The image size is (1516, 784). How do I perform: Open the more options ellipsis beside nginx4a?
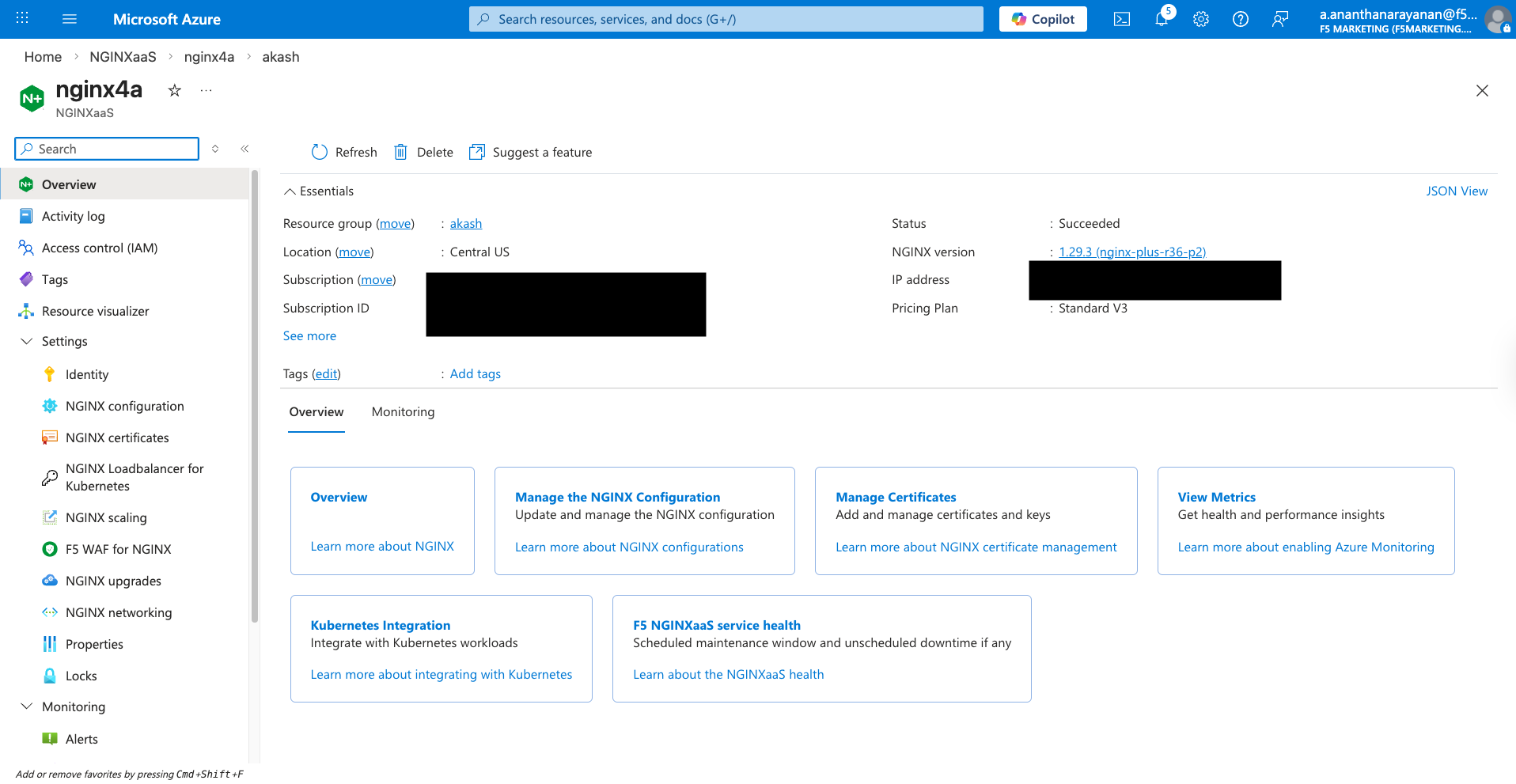[x=207, y=90]
